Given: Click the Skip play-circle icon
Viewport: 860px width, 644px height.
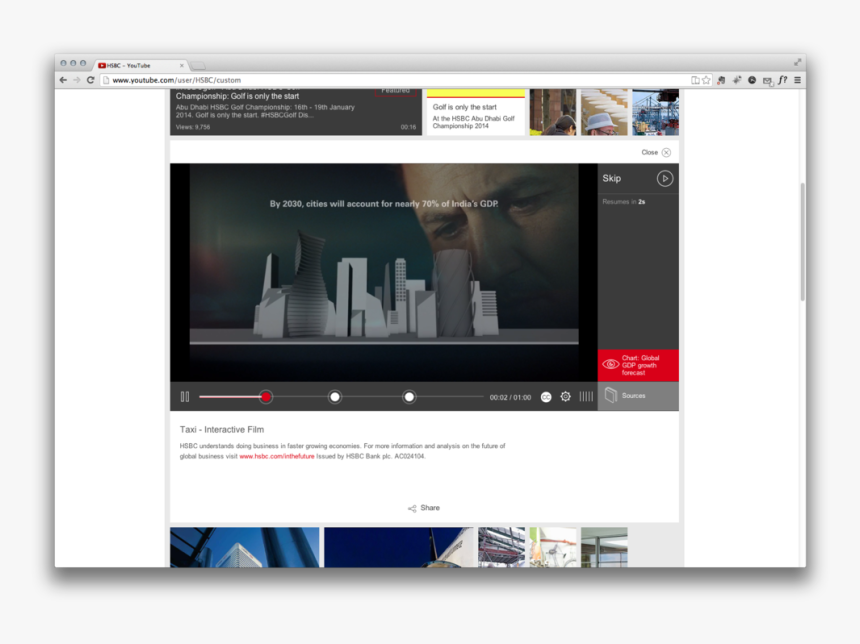Looking at the screenshot, I should 665,178.
